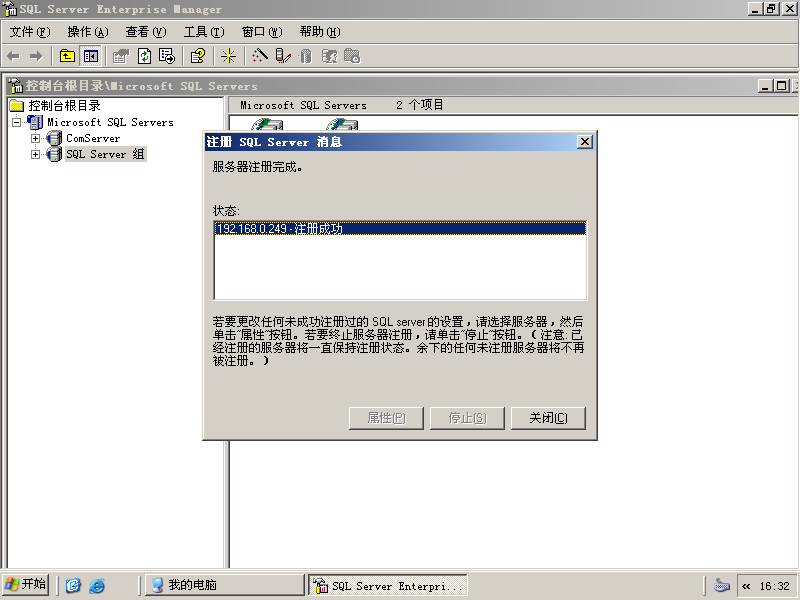Click the grayed New Database cylinder icon
This screenshot has width=800, height=600.
click(306, 56)
